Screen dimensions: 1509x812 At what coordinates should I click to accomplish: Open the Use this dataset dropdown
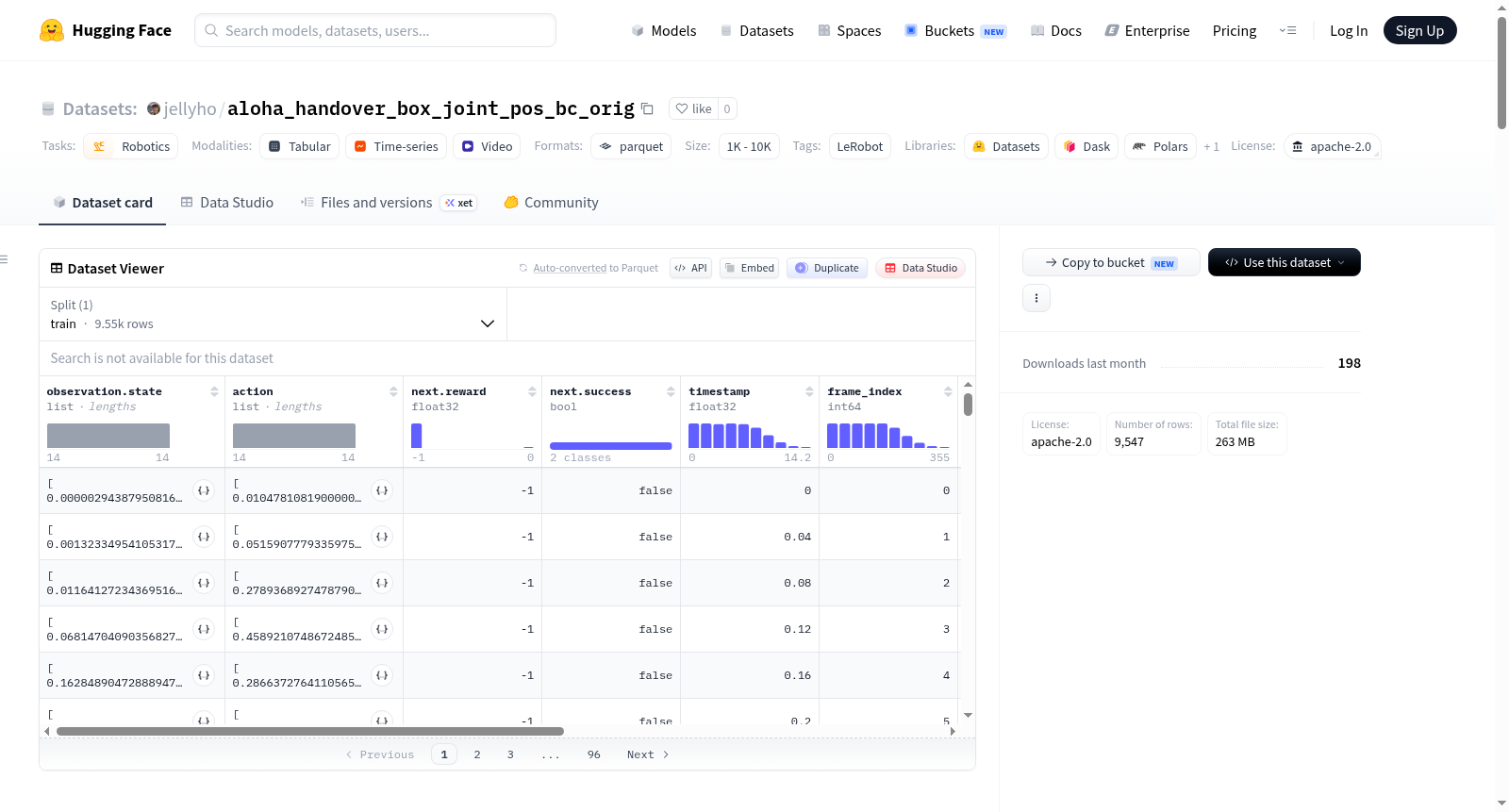[x=1285, y=262]
